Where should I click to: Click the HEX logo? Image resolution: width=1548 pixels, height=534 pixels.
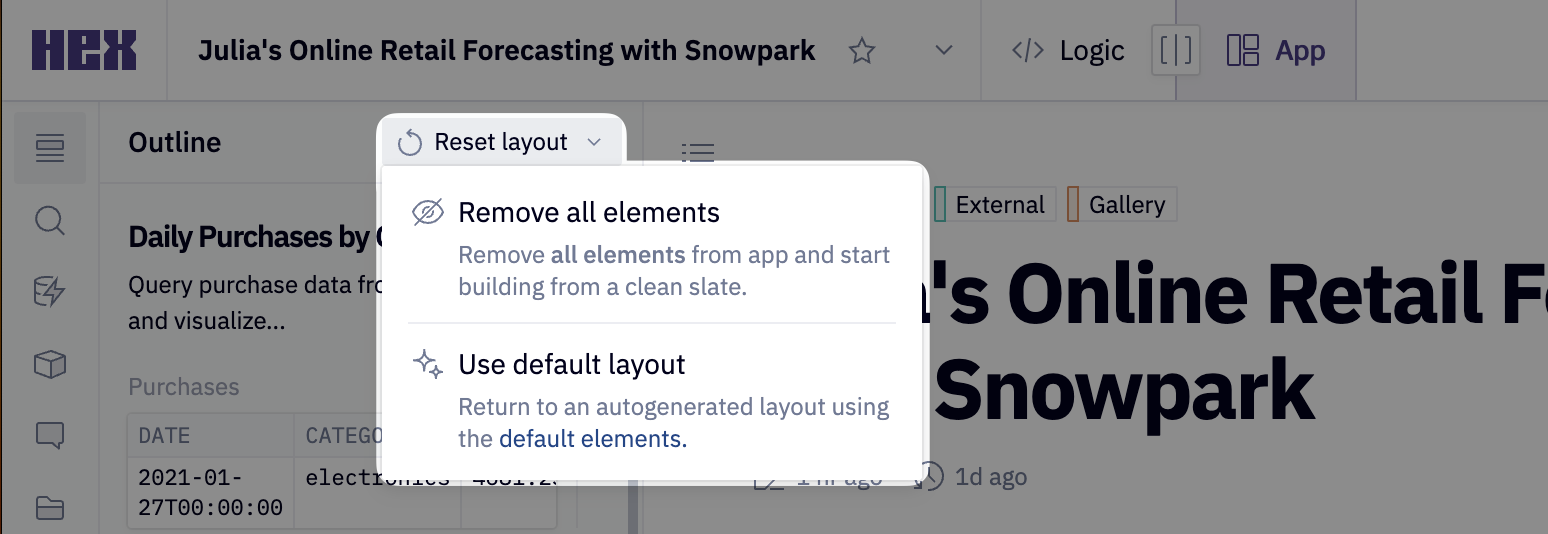click(83, 51)
